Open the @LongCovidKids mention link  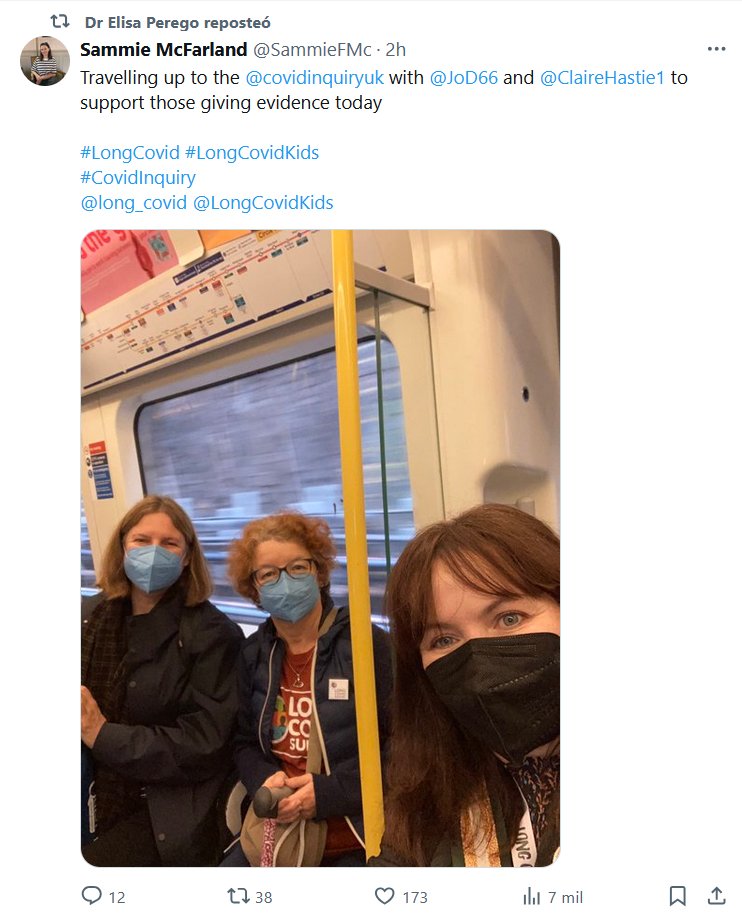click(x=263, y=203)
